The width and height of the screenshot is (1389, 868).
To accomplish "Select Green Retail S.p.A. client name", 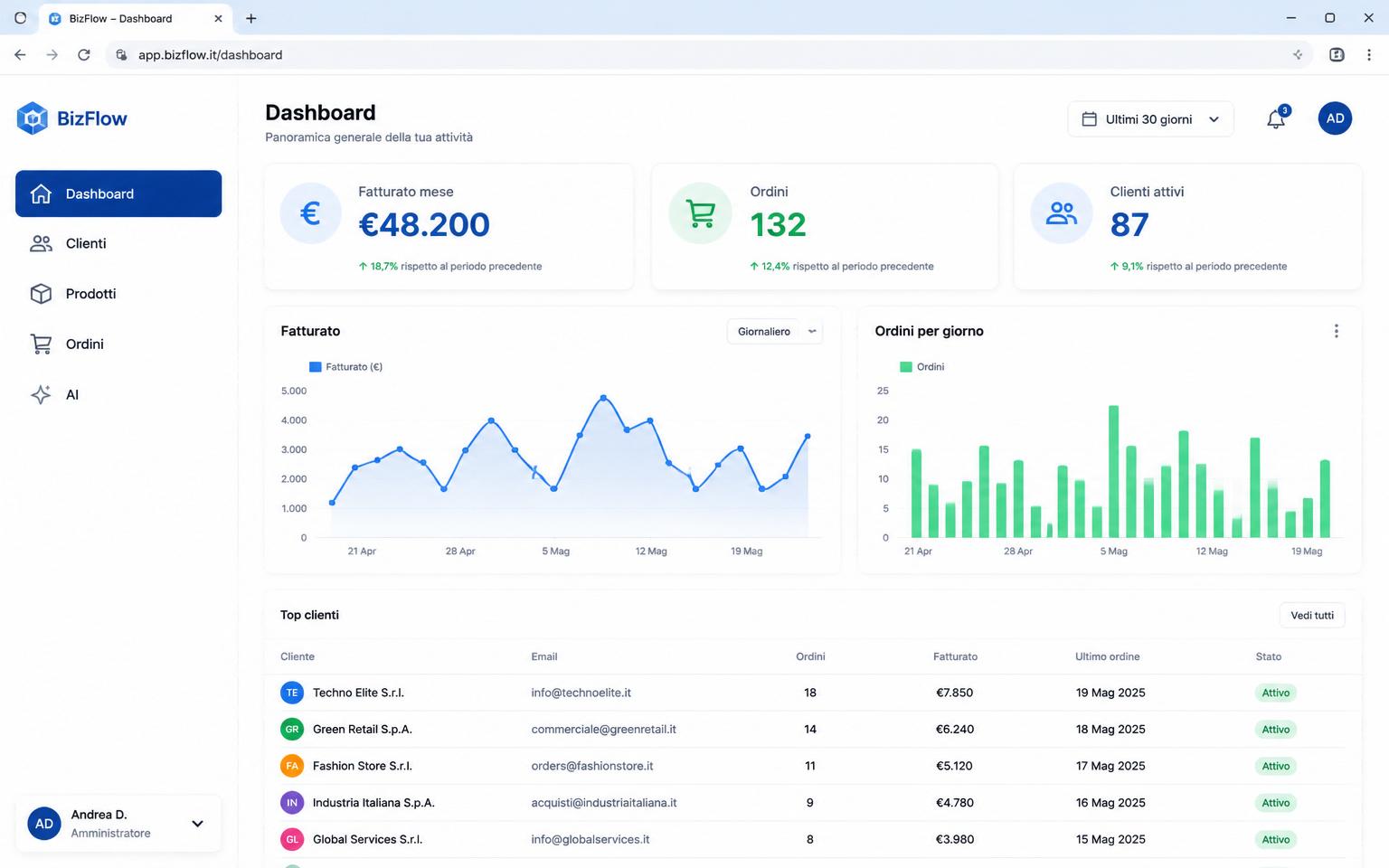I will (x=362, y=730).
